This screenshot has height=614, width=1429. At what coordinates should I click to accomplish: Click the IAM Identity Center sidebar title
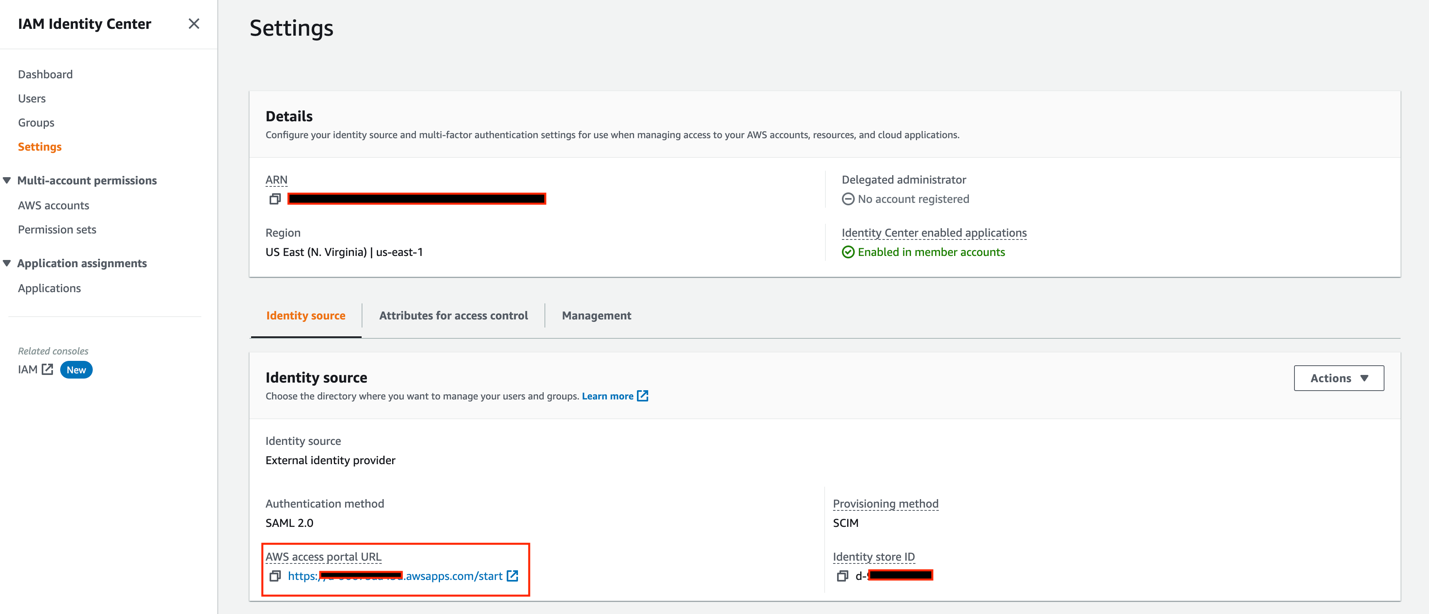click(84, 24)
